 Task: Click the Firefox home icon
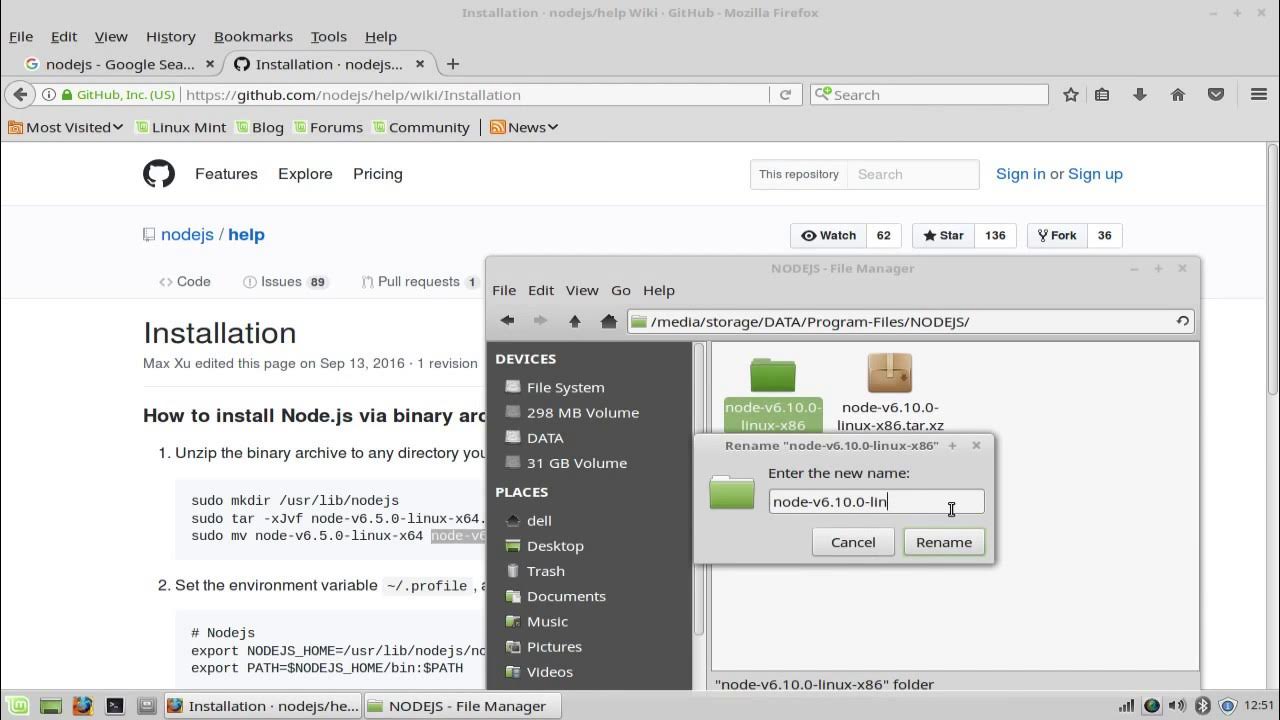point(1178,94)
